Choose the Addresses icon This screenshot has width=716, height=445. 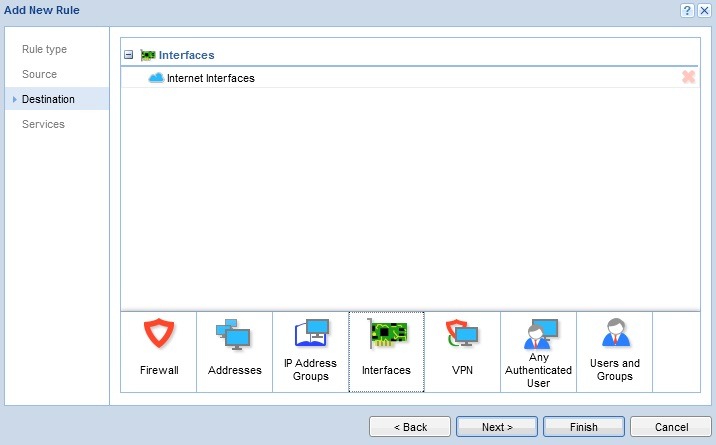[x=234, y=335]
